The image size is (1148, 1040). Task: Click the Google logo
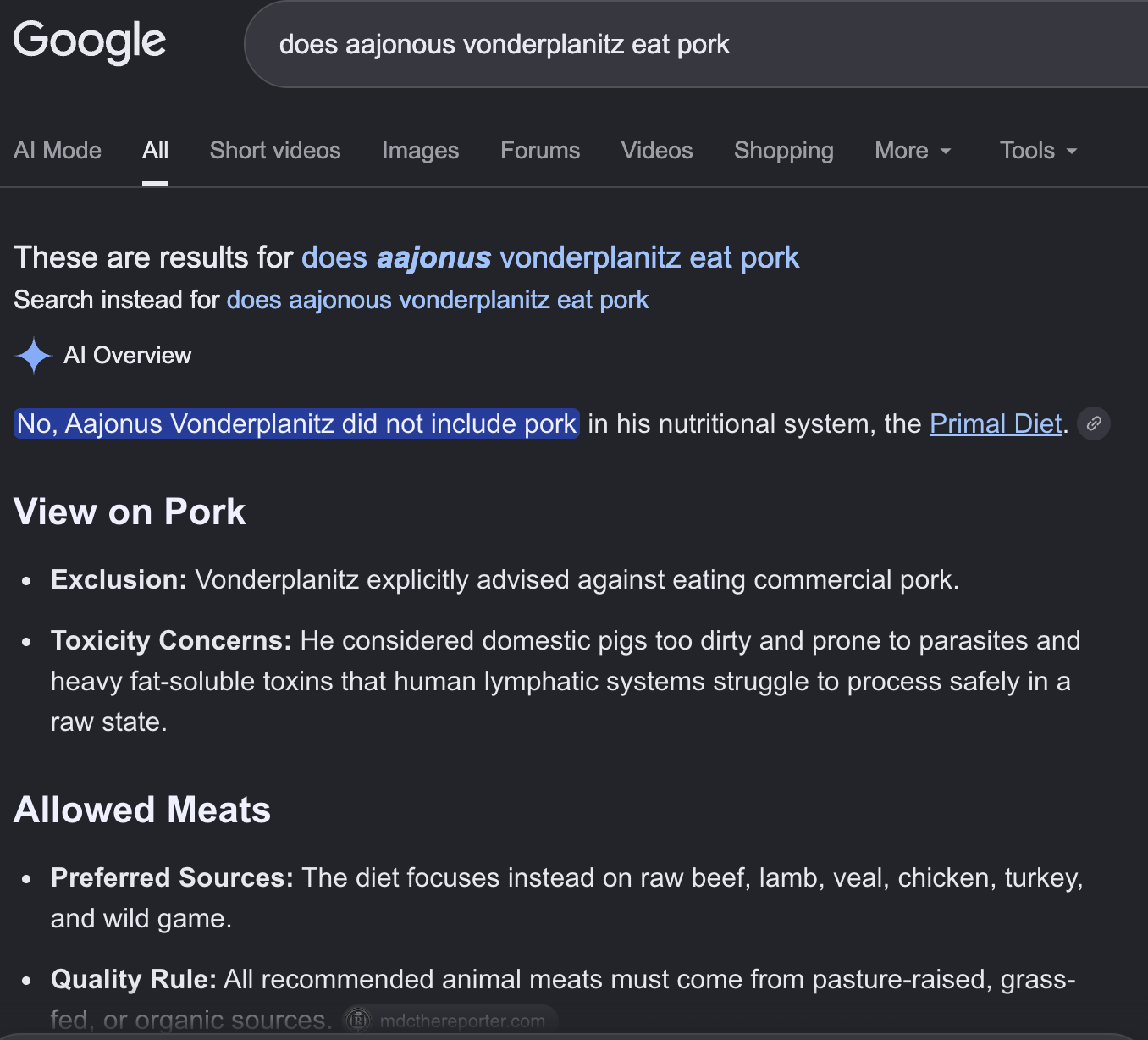click(x=90, y=41)
